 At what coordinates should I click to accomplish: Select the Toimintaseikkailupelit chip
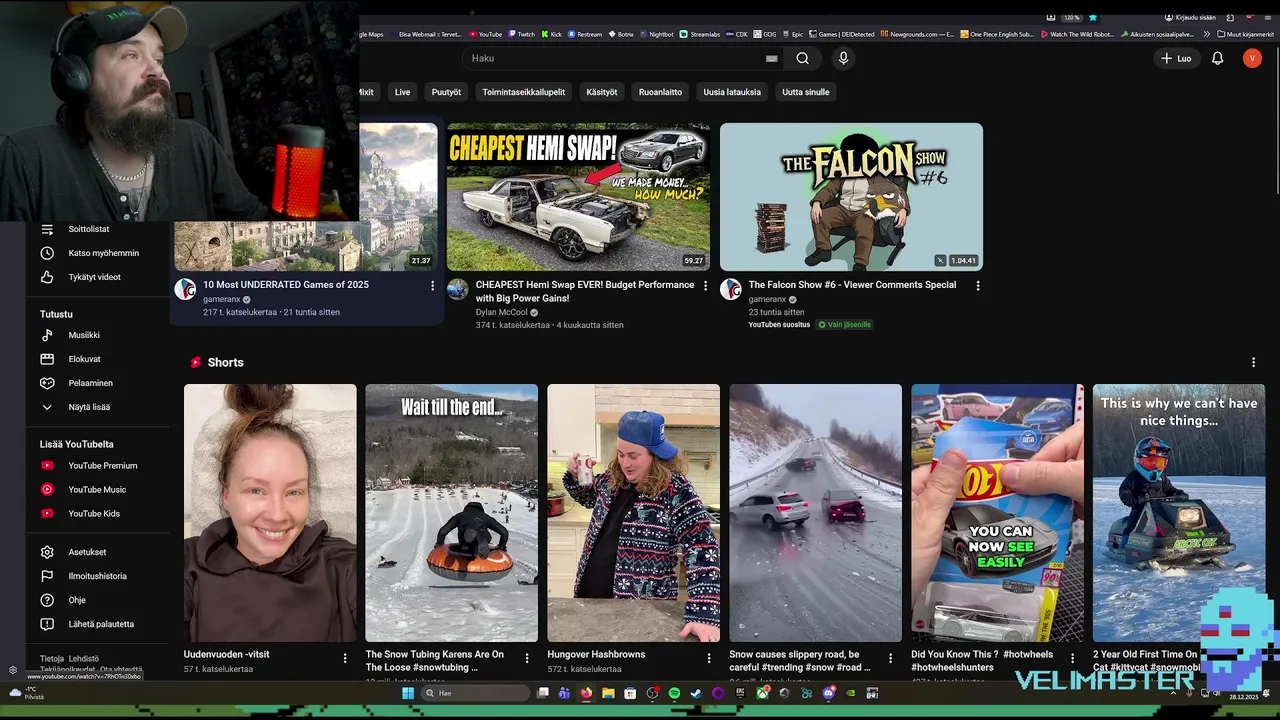coord(523,92)
